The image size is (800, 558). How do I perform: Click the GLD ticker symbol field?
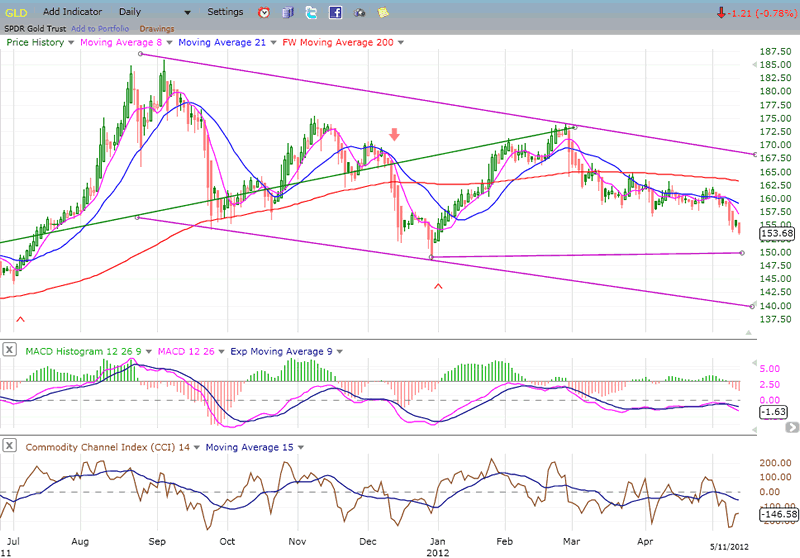pyautogui.click(x=18, y=12)
